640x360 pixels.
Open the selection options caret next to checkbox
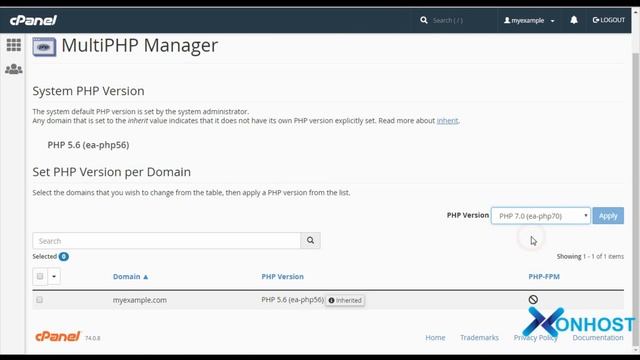pyautogui.click(x=54, y=276)
